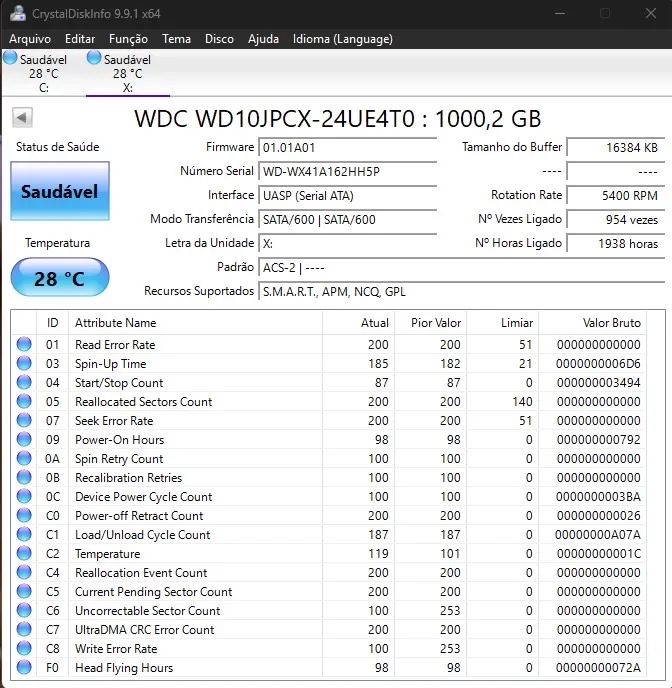Image resolution: width=672 pixels, height=688 pixels.
Task: Open the Ajuda menu
Action: [x=263, y=39]
